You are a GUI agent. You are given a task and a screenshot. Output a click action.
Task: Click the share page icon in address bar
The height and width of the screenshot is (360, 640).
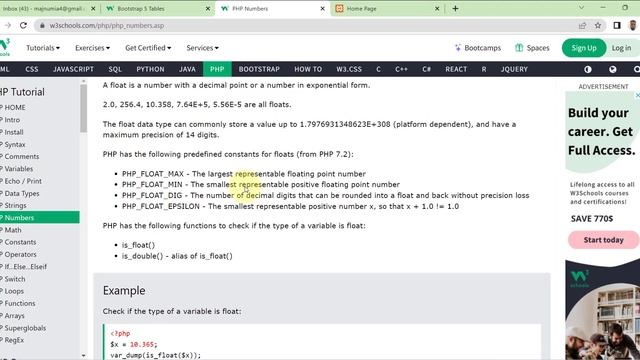582,25
